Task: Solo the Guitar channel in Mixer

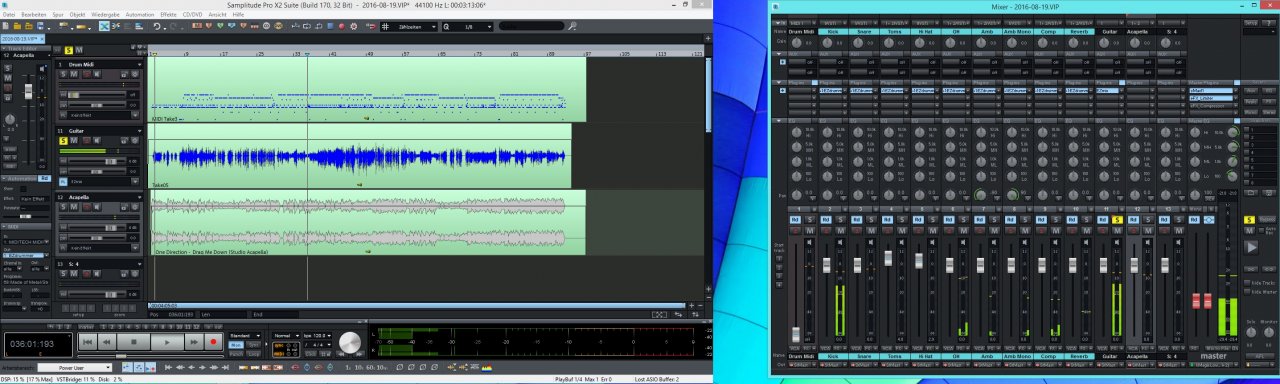Action: tap(1117, 220)
